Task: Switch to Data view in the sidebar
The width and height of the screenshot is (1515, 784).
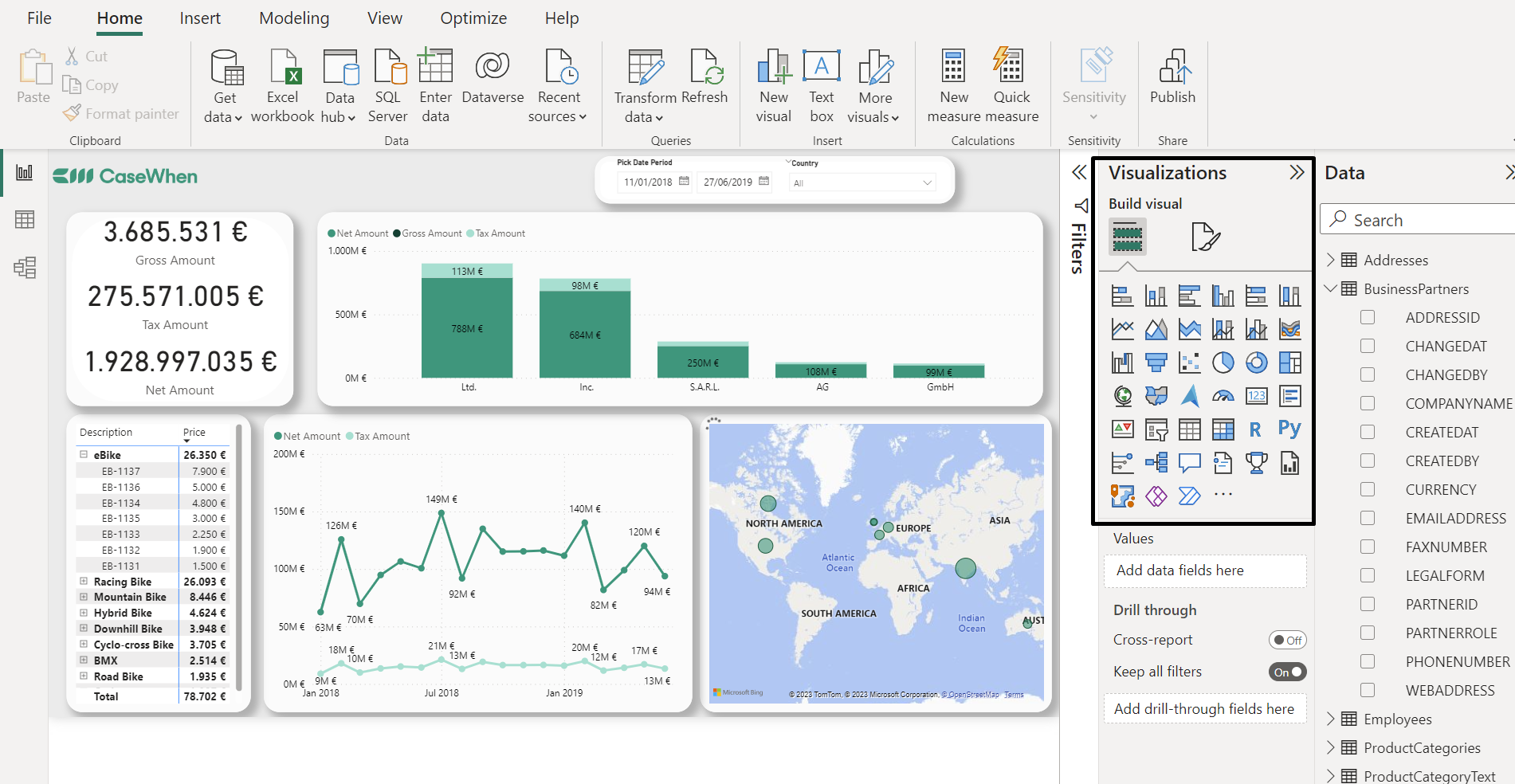Action: point(25,220)
